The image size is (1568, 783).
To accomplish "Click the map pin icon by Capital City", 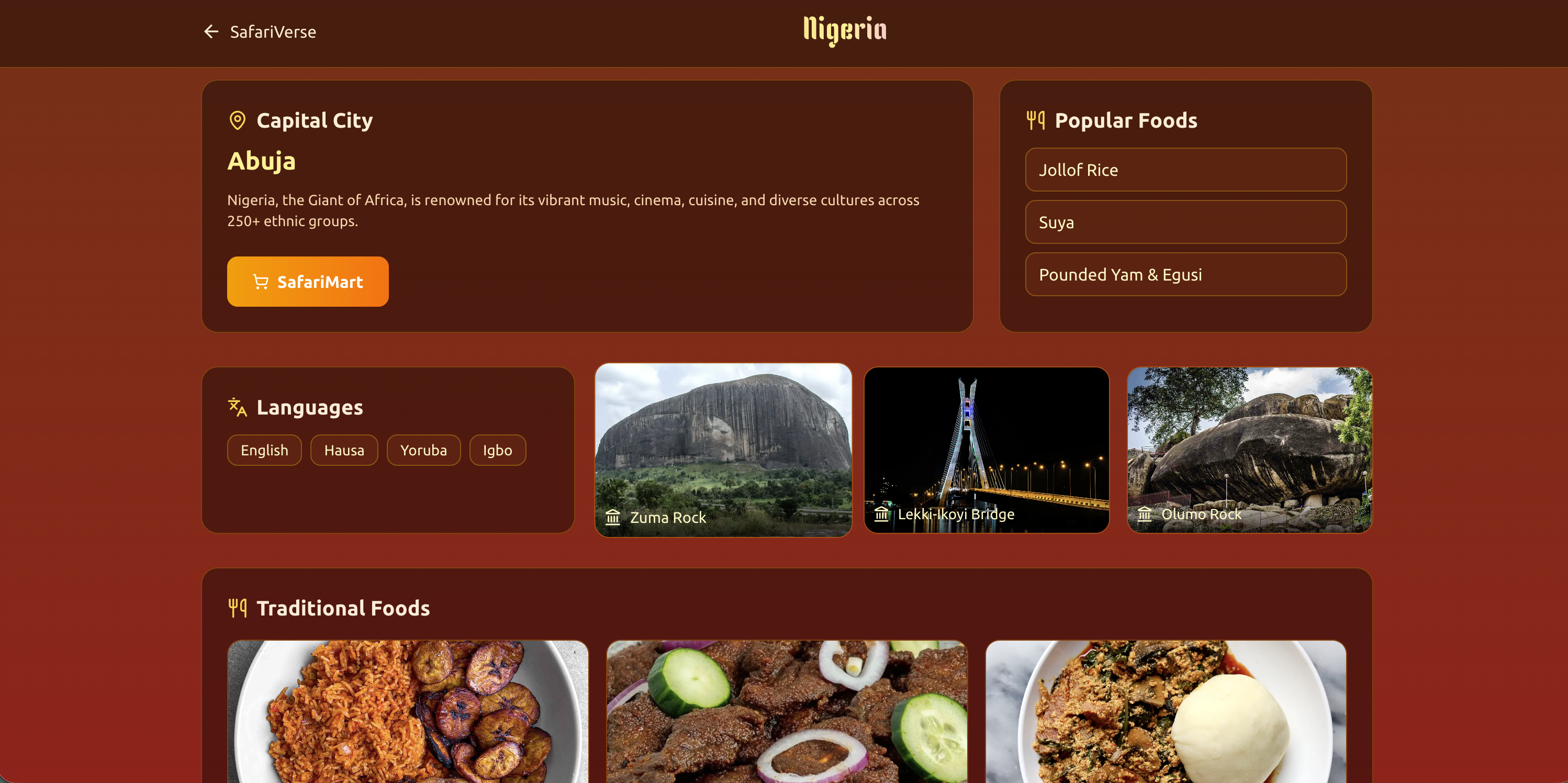I will [x=238, y=120].
